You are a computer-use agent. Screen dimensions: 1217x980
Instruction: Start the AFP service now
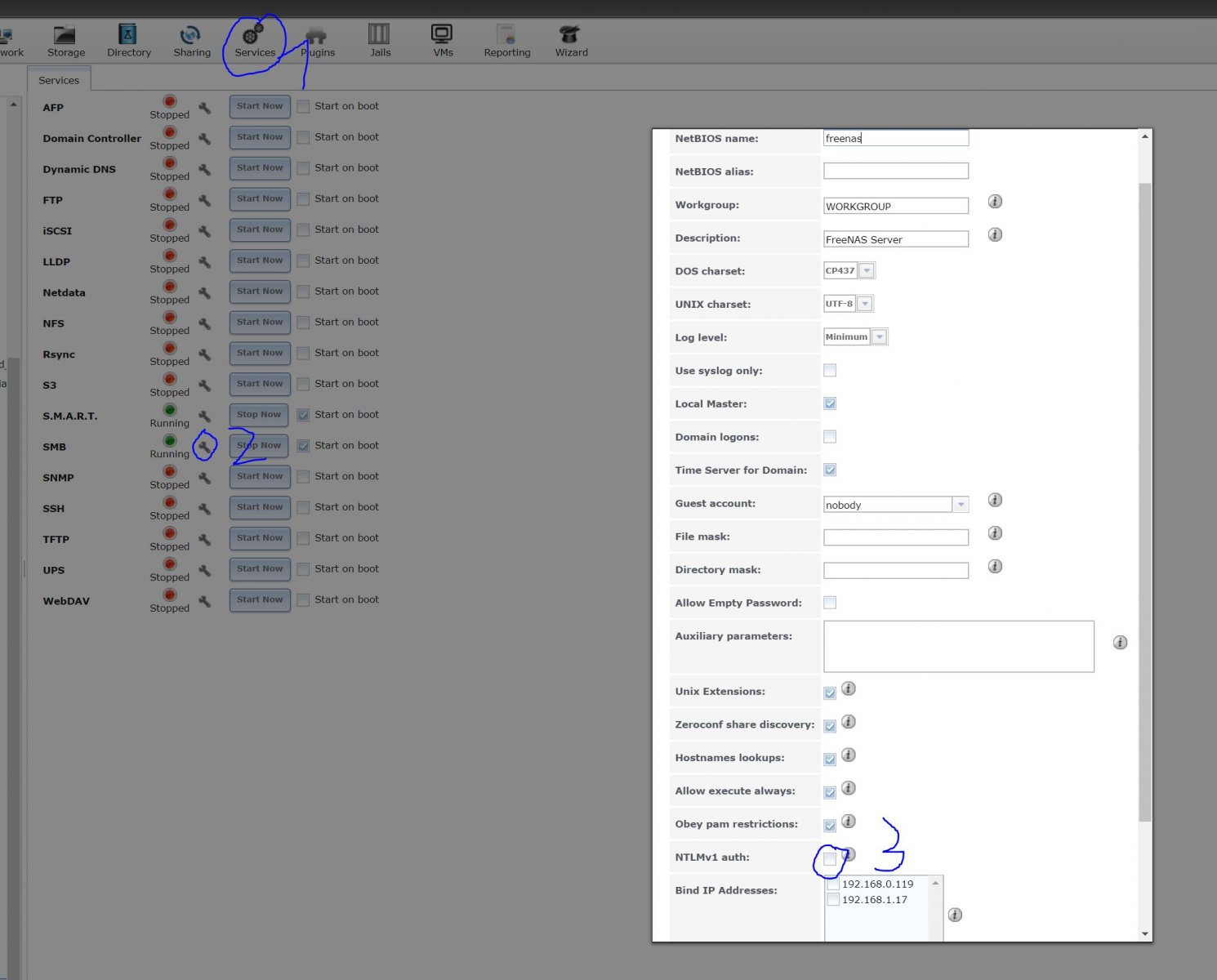pyautogui.click(x=260, y=106)
